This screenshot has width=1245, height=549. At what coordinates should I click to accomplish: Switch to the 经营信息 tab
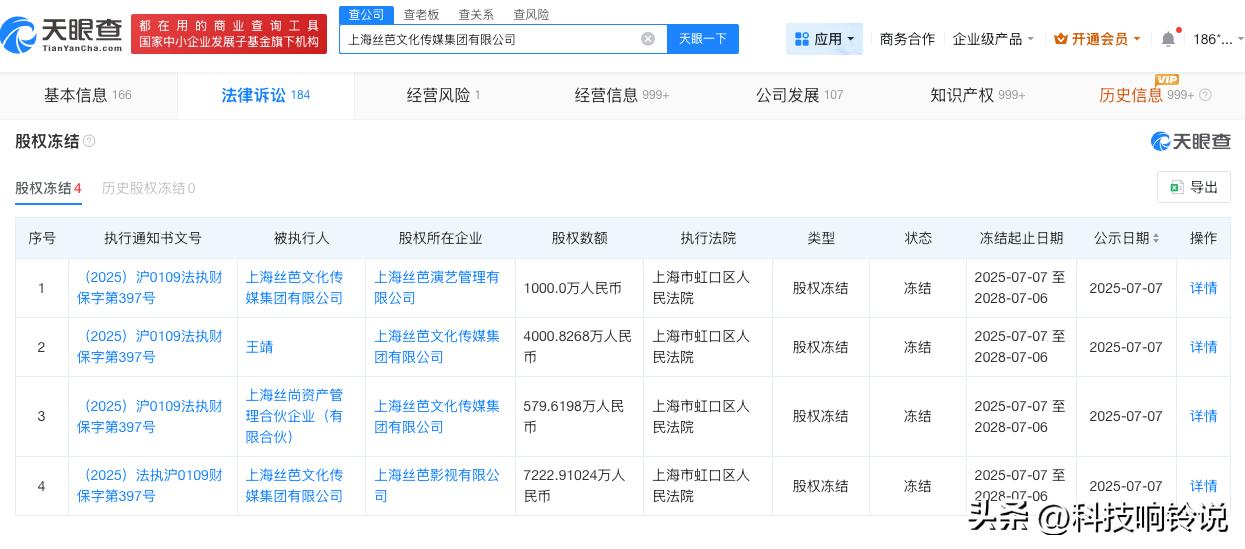tap(621, 95)
